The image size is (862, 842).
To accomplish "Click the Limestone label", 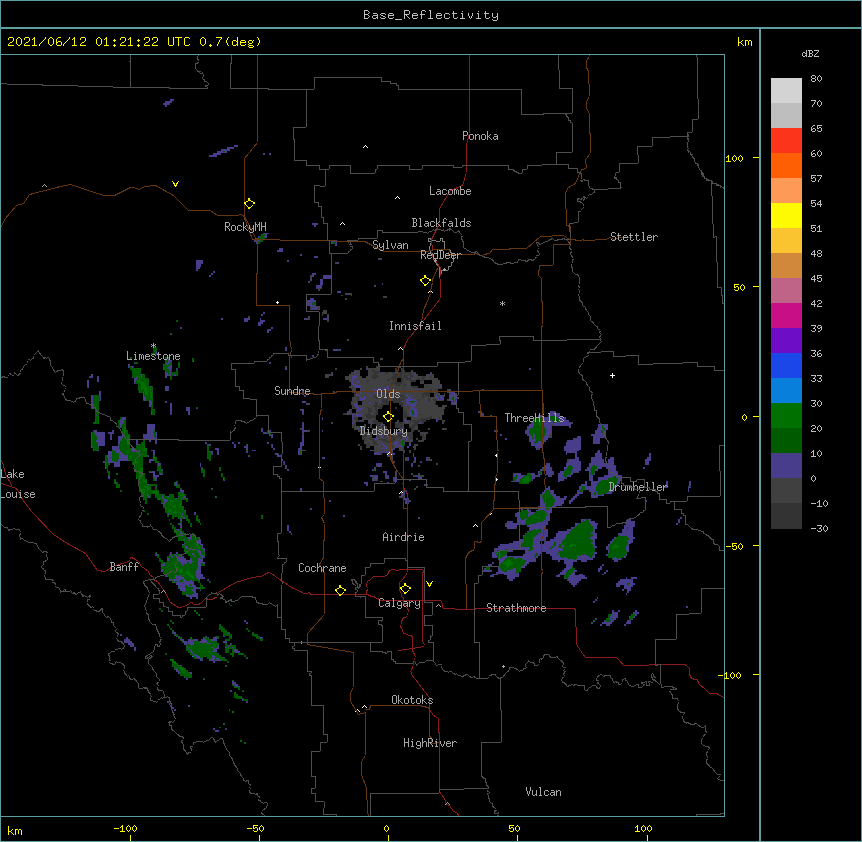I will point(153,356).
